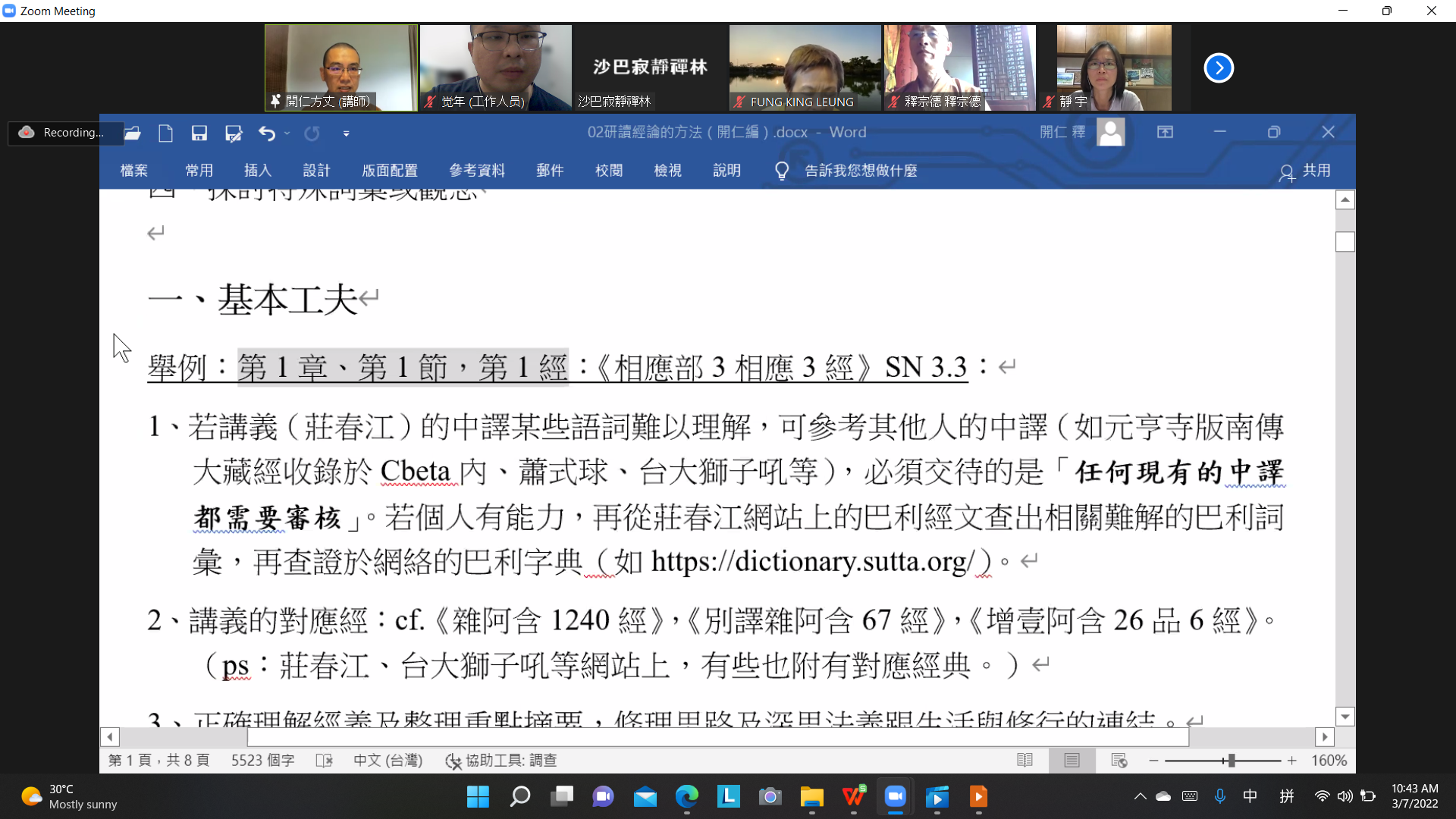The image size is (1456, 819).
Task: Switch to Read Mode view
Action: tap(1025, 761)
